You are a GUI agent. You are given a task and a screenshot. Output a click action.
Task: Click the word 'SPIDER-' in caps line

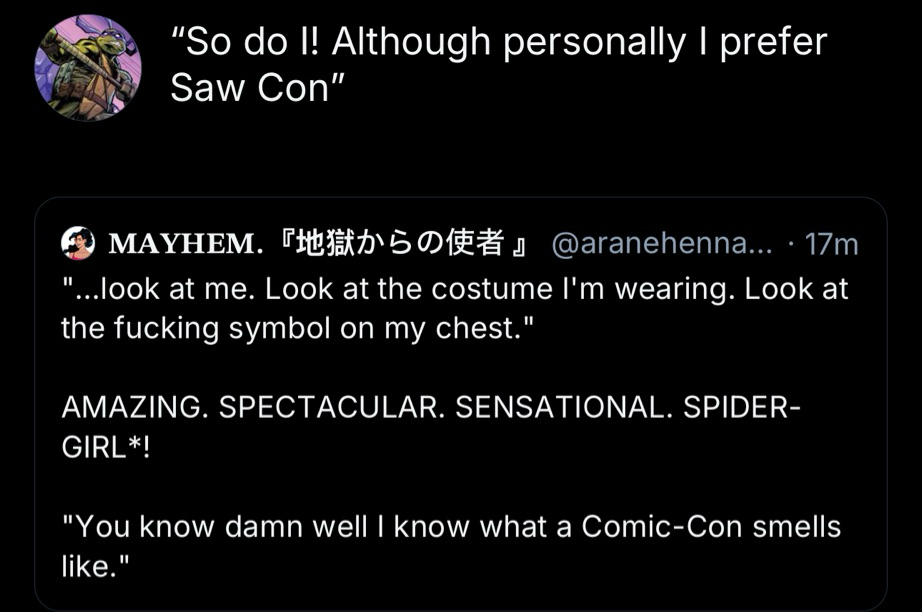(740, 407)
